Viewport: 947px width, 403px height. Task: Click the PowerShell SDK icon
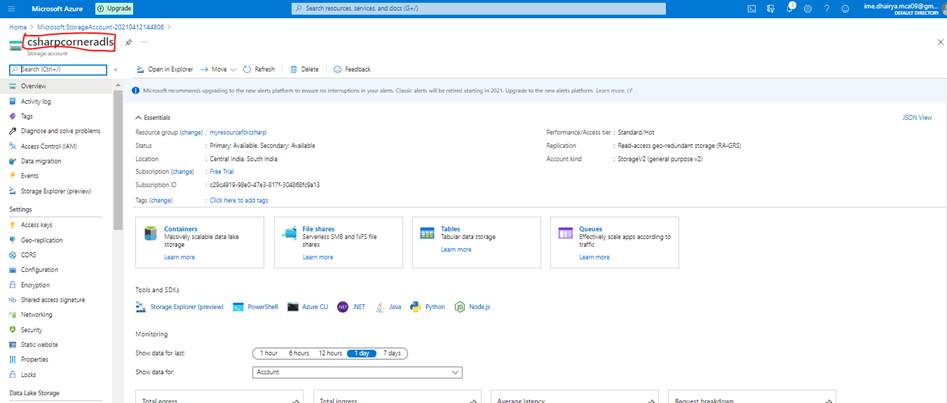[238, 307]
